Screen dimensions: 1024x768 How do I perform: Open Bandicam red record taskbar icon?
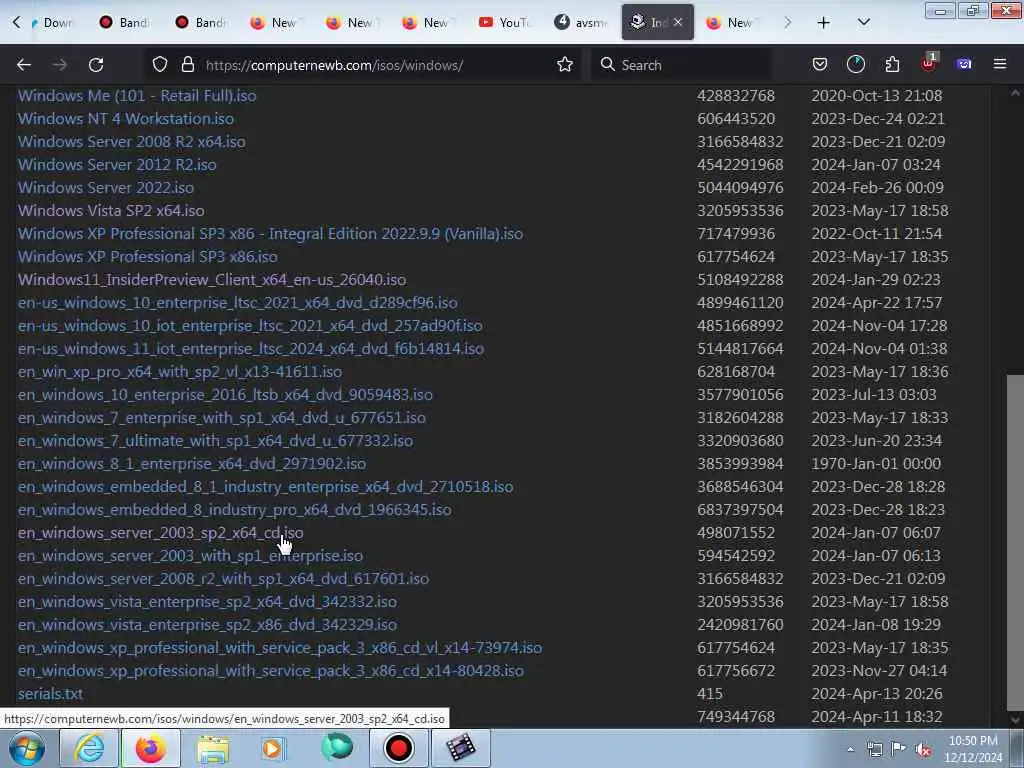click(x=398, y=748)
